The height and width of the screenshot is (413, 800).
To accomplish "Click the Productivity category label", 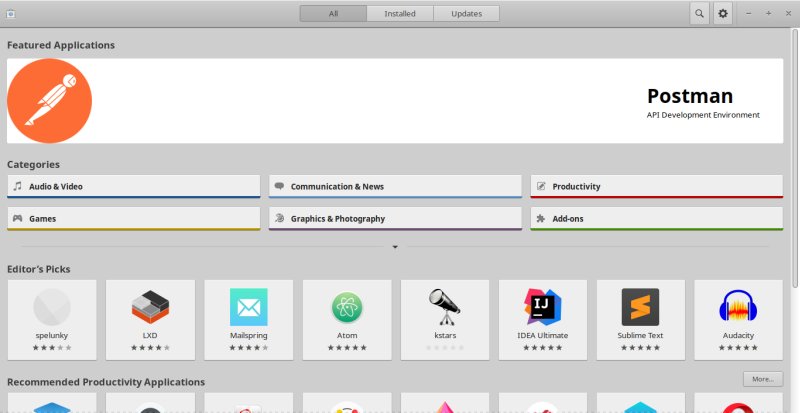I will 577,187.
